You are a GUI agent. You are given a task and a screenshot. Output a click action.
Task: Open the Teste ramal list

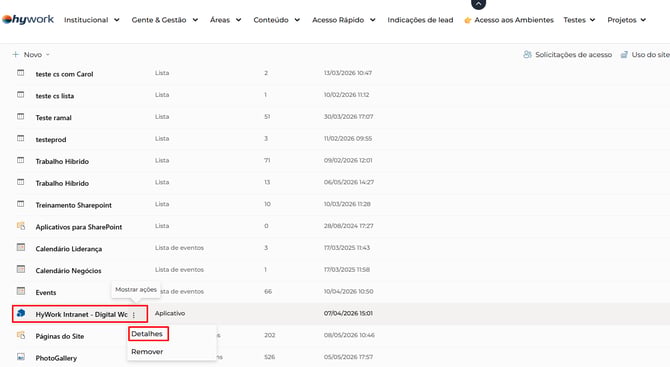[53, 117]
